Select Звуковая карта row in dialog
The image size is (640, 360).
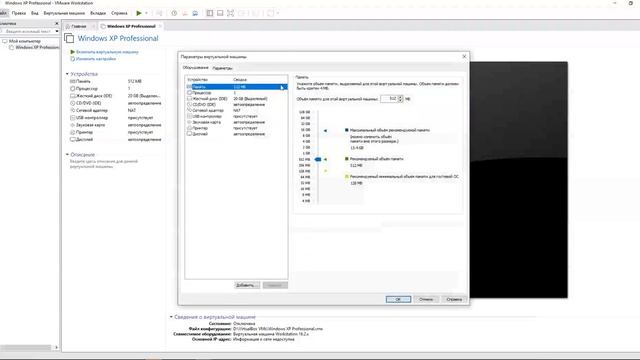[237, 122]
